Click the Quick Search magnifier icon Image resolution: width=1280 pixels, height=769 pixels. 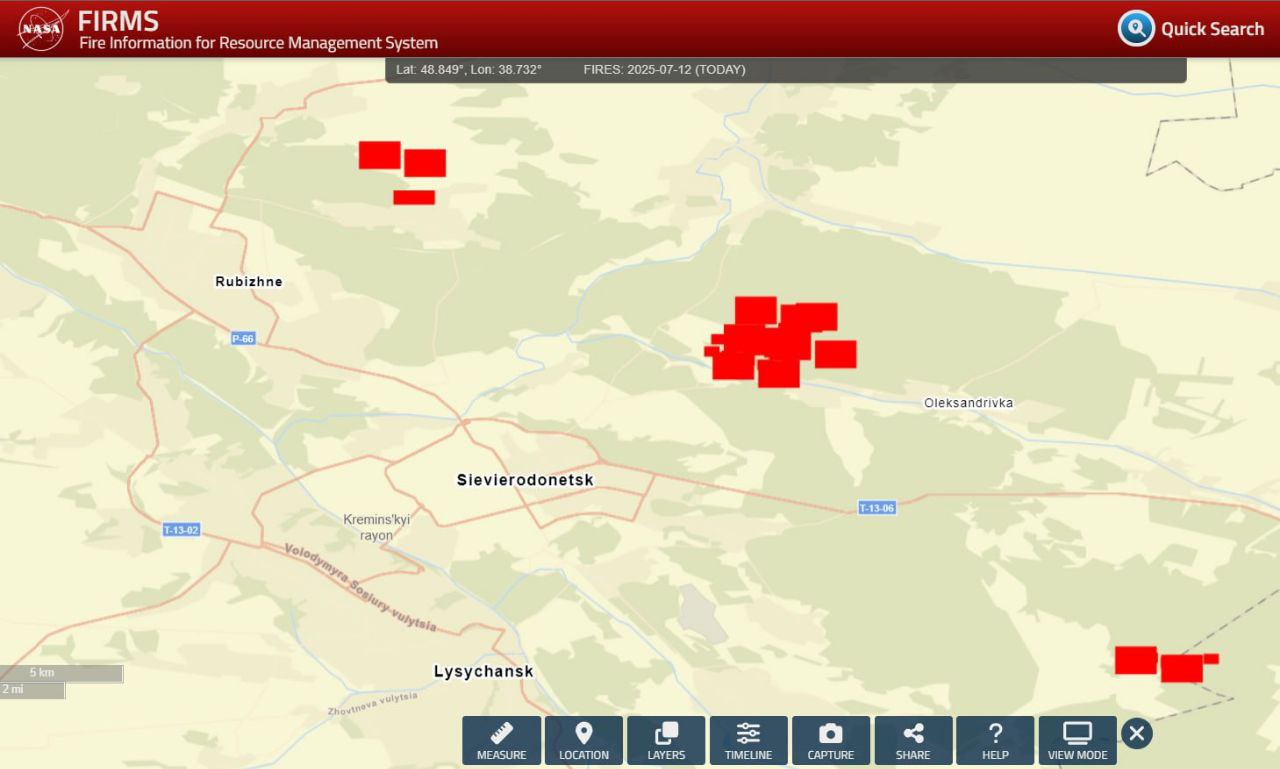[x=1136, y=28]
